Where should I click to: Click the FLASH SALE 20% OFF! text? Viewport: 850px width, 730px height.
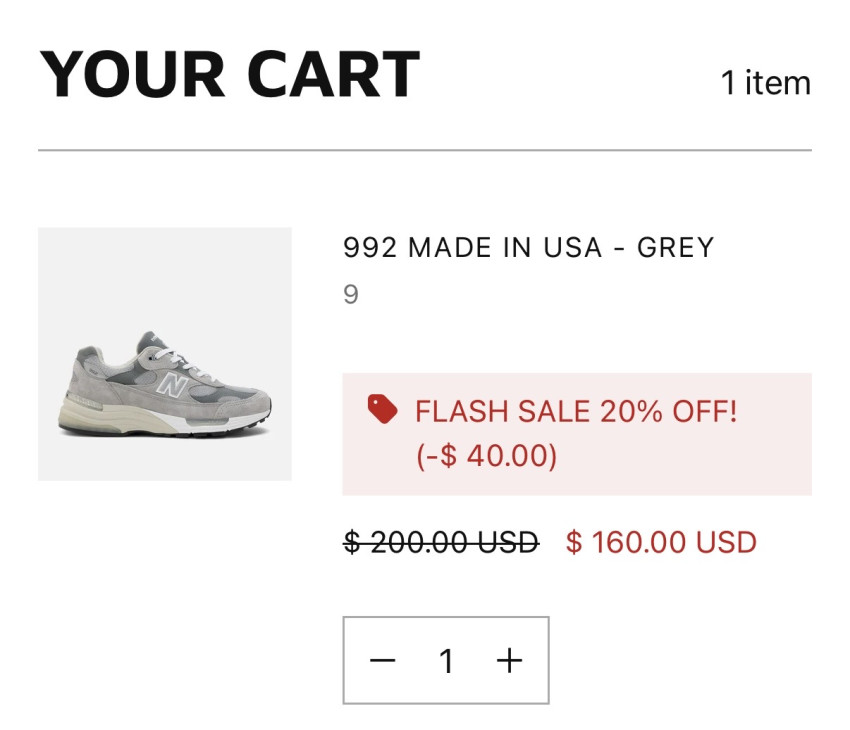pyautogui.click(x=576, y=411)
